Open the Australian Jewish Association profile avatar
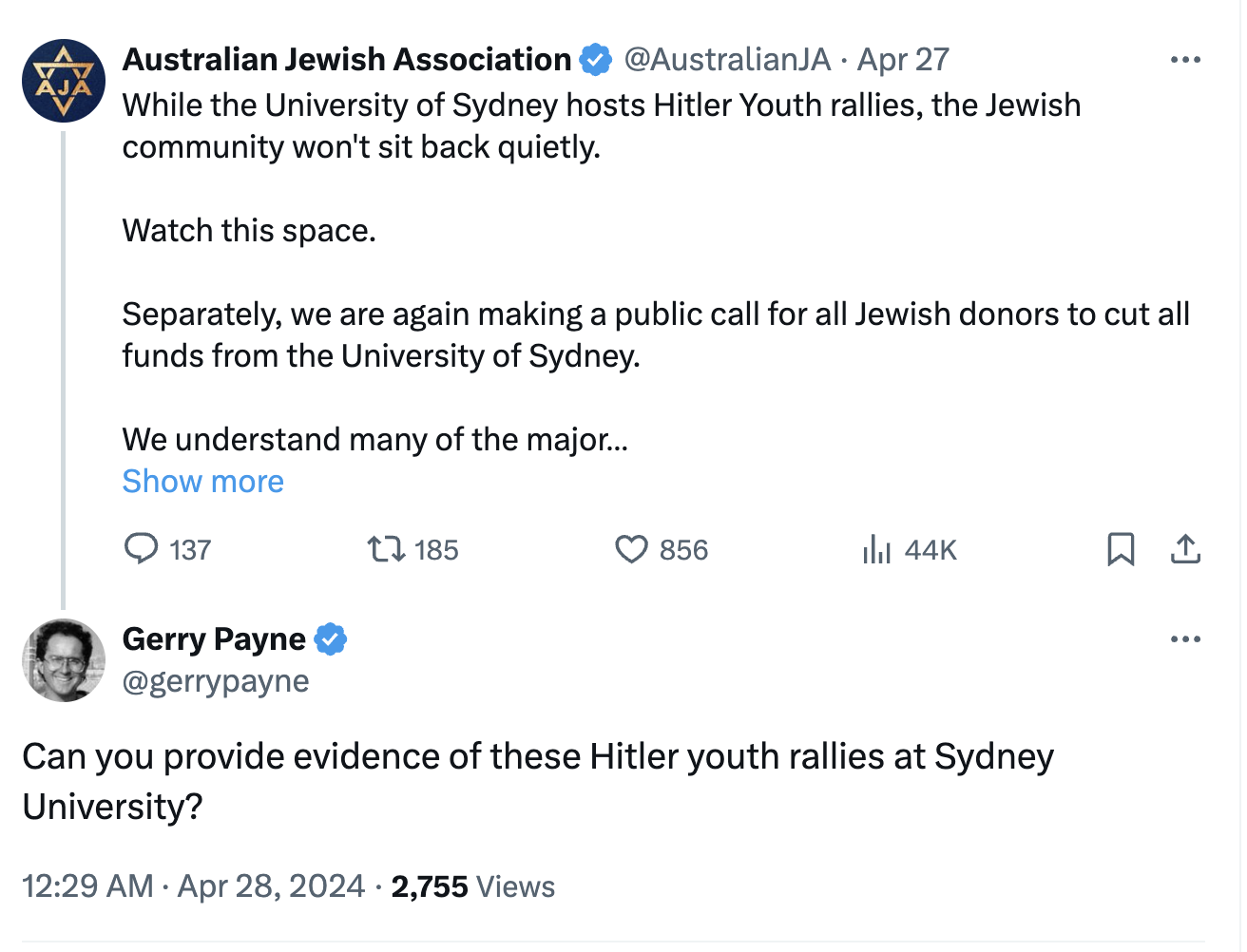This screenshot has height=952, width=1247. coord(64,81)
